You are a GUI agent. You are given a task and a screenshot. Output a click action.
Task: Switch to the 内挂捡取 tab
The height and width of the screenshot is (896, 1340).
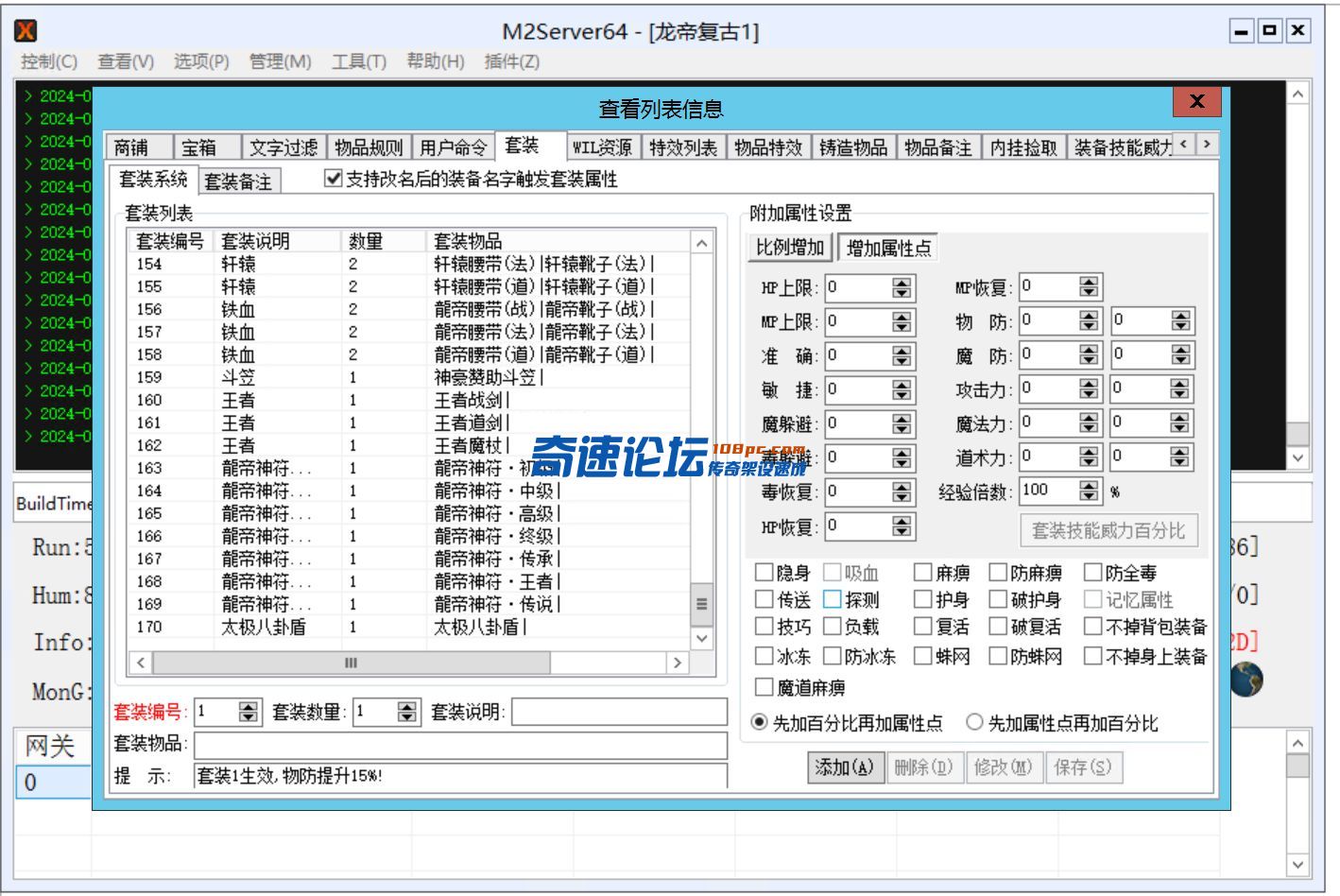point(1023,147)
